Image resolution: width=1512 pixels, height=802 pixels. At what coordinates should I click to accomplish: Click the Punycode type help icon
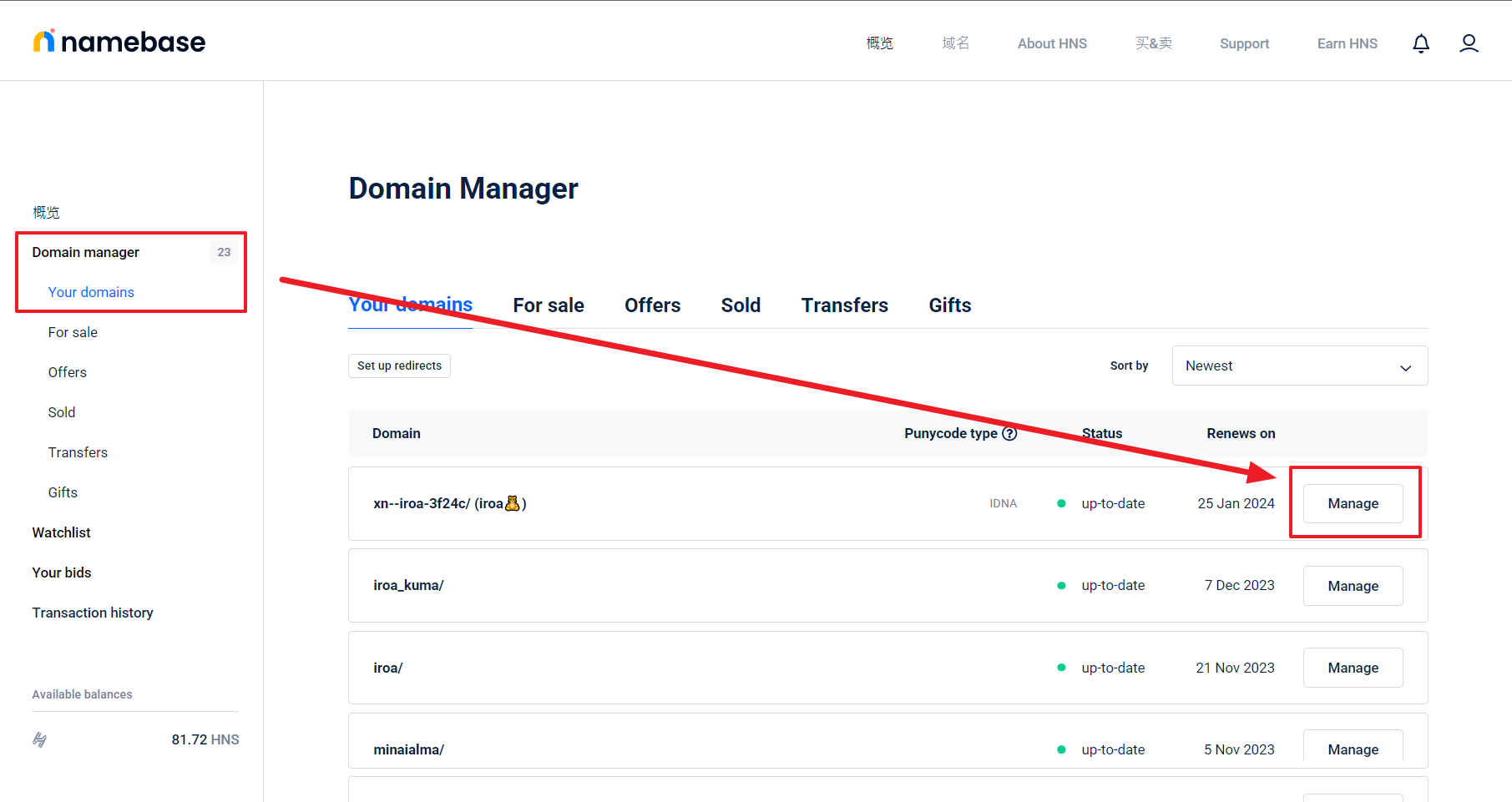(1009, 433)
